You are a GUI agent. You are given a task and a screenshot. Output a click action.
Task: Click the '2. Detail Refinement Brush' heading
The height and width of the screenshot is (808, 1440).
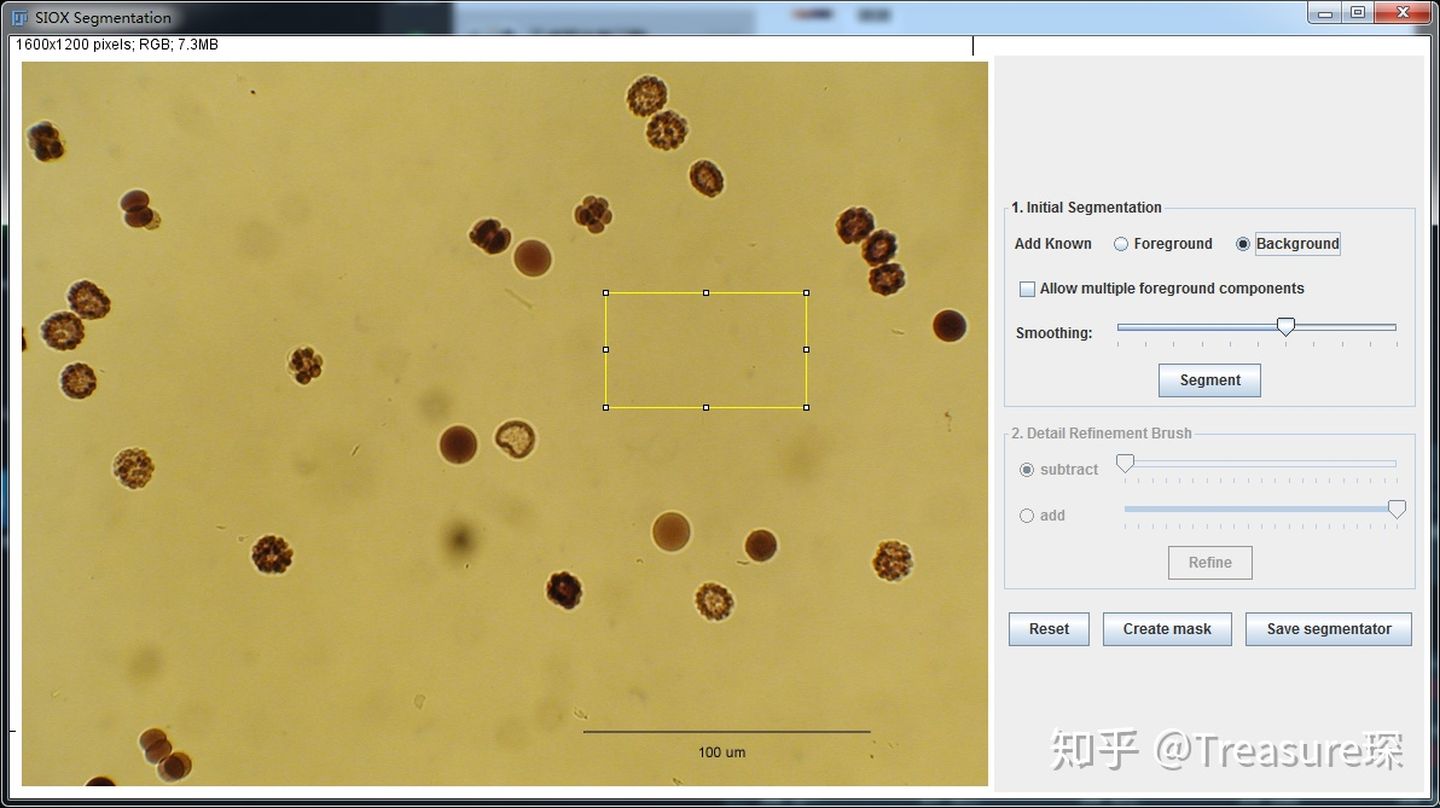pyautogui.click(x=1101, y=434)
